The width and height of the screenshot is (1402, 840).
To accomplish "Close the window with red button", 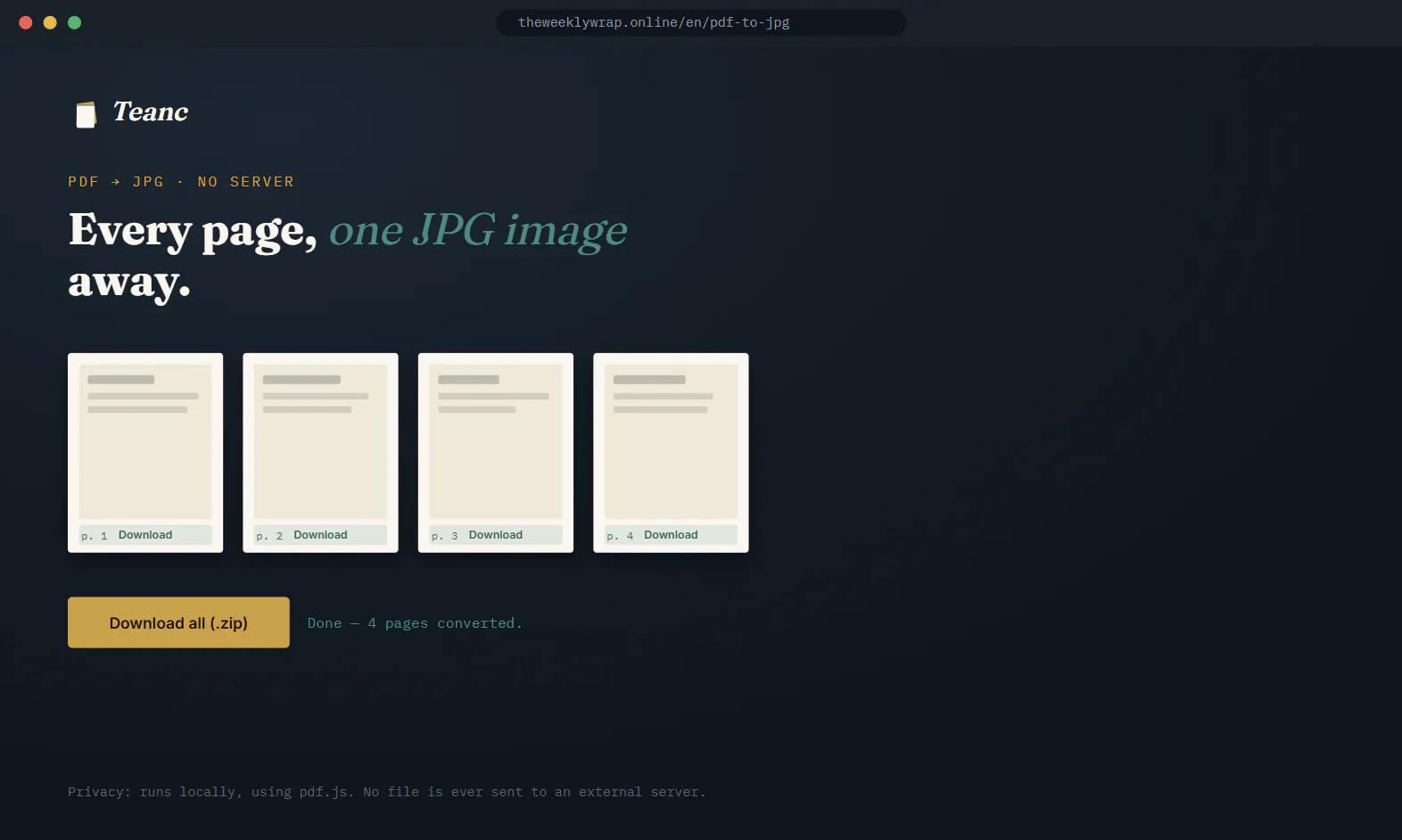I will (x=26, y=22).
